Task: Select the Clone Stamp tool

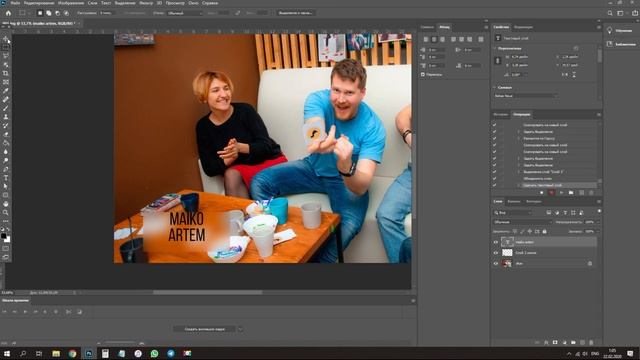Action: [6, 117]
